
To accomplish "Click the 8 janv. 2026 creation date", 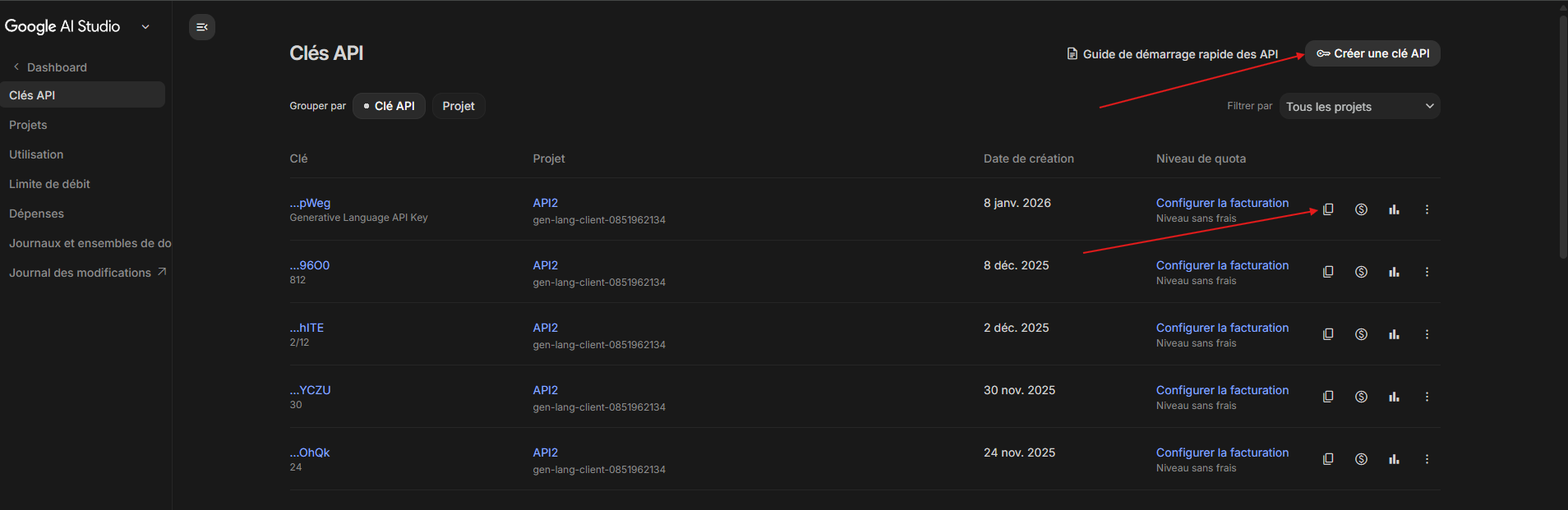I will [x=1017, y=203].
